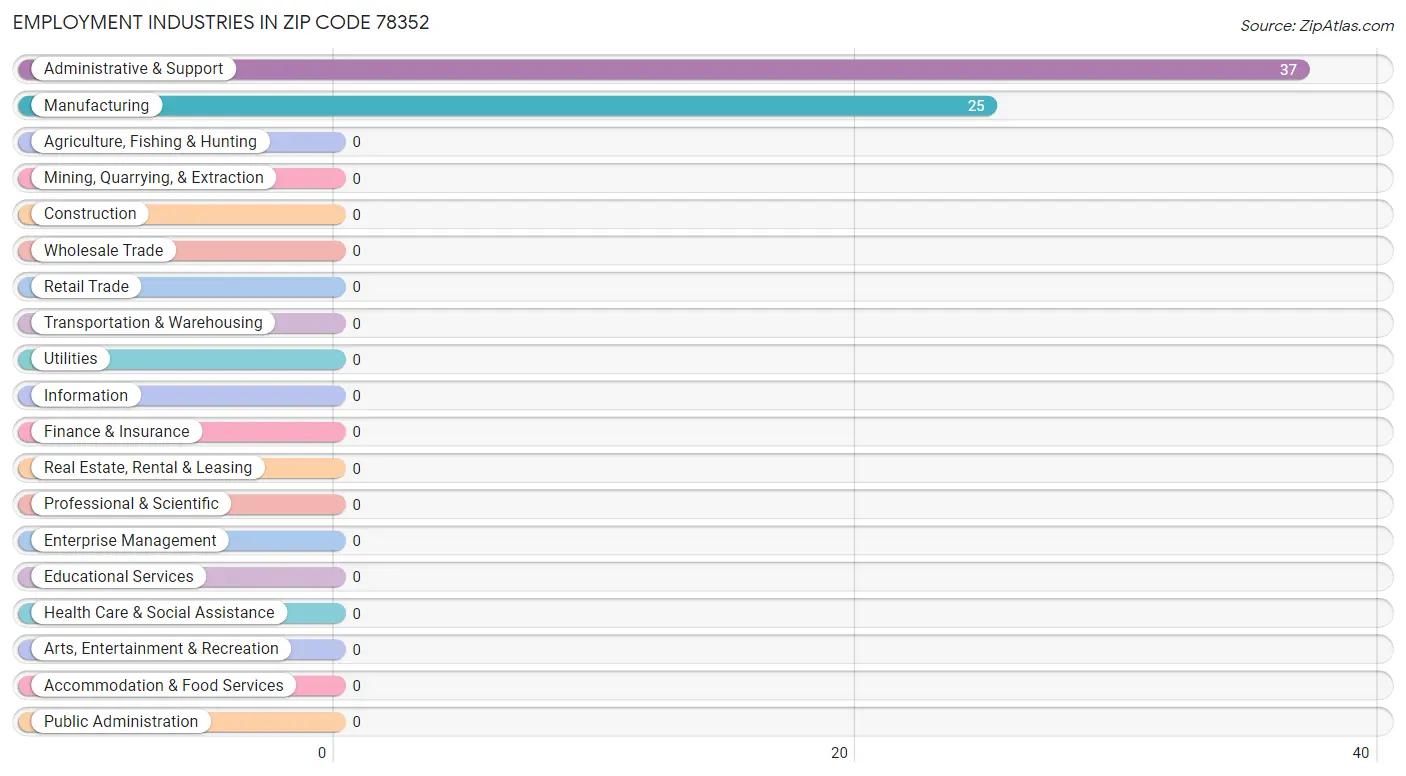Click the zero value beside Wholesale Trade
The image size is (1406, 776).
(x=356, y=251)
